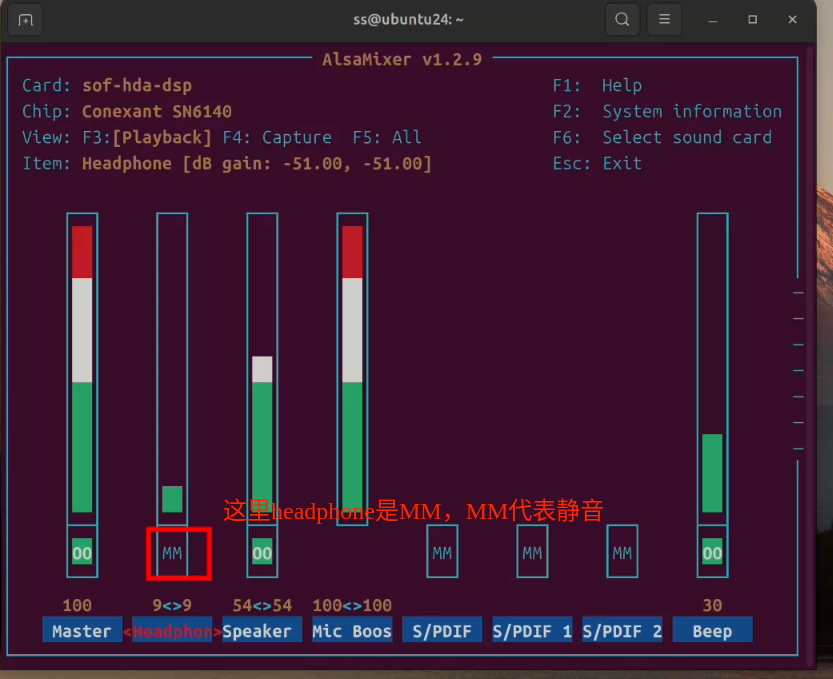833x679 pixels.
Task: Click Beep value 30
Action: pos(712,605)
